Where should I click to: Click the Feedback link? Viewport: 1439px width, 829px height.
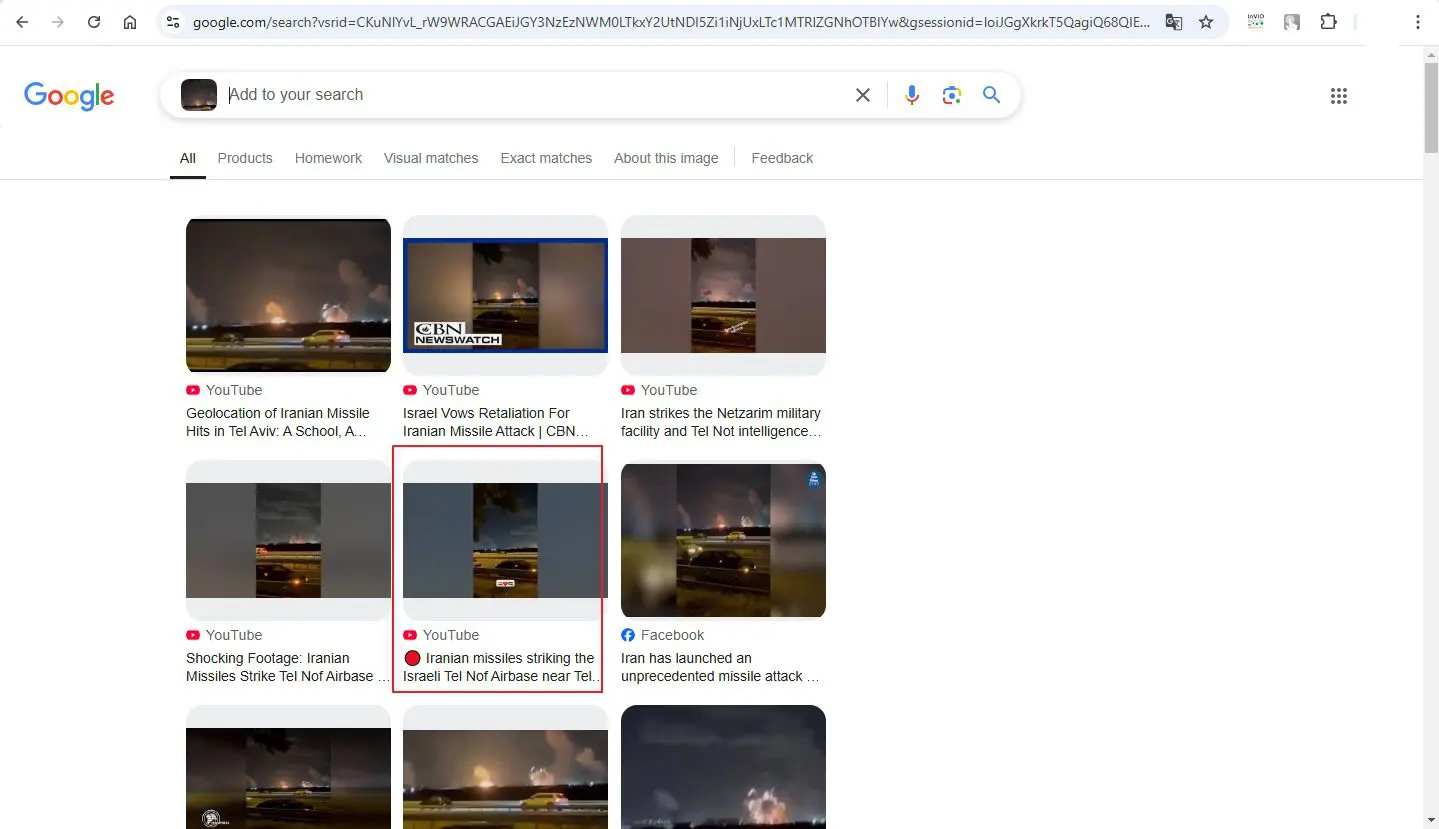click(782, 158)
